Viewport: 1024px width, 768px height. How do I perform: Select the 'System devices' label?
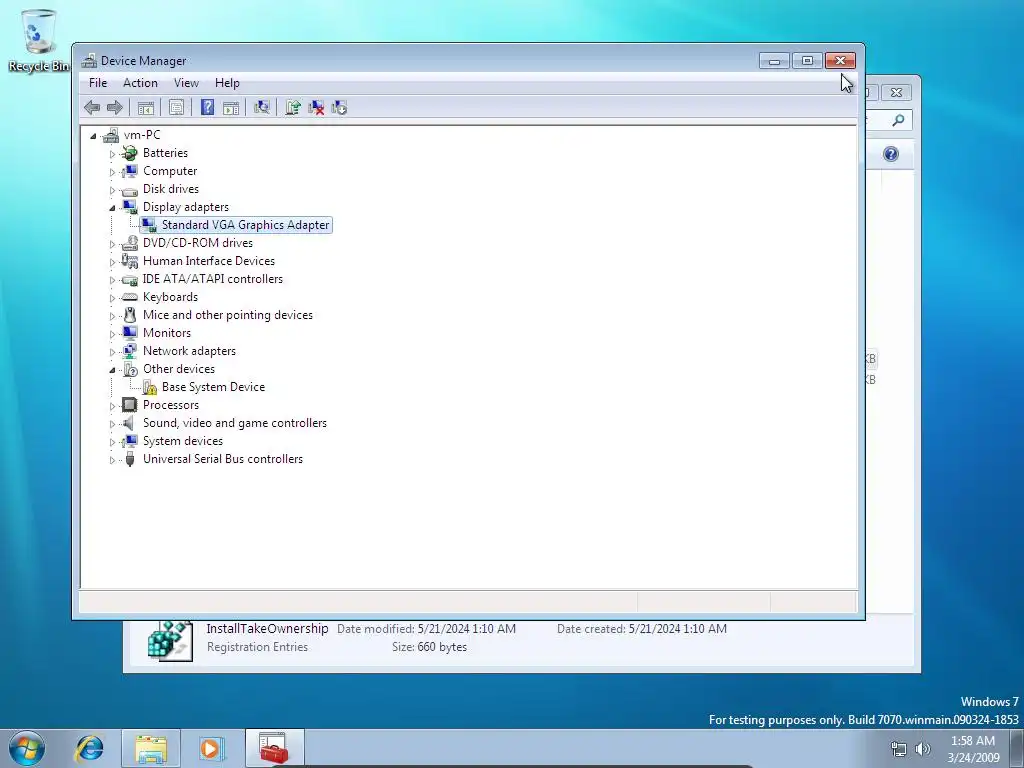coord(183,441)
